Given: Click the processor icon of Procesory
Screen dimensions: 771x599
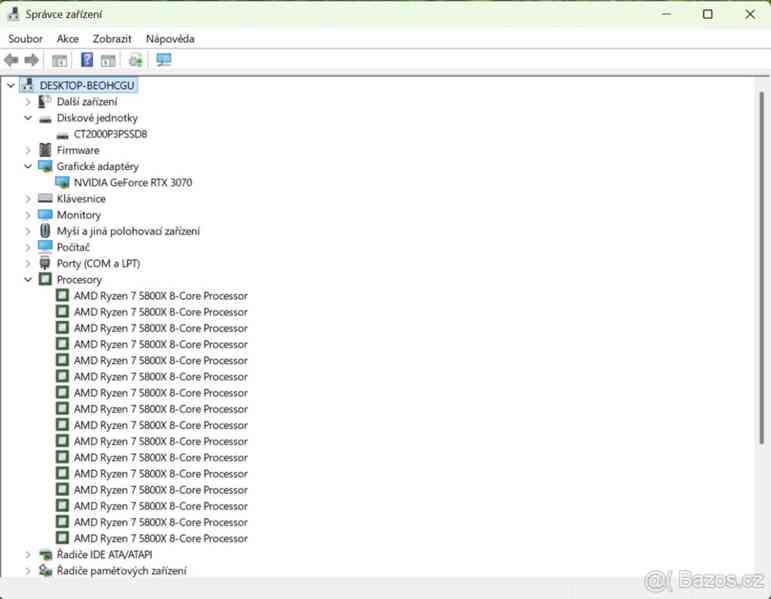Looking at the screenshot, I should click(x=45, y=279).
